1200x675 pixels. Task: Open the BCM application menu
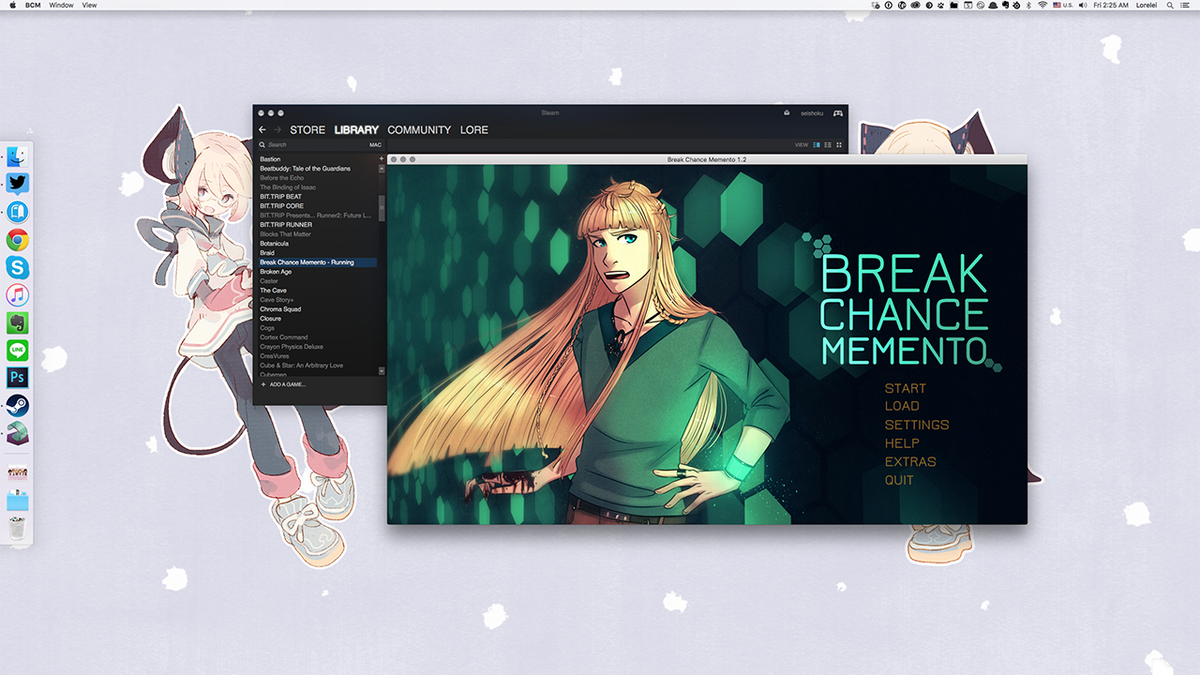pos(33,5)
